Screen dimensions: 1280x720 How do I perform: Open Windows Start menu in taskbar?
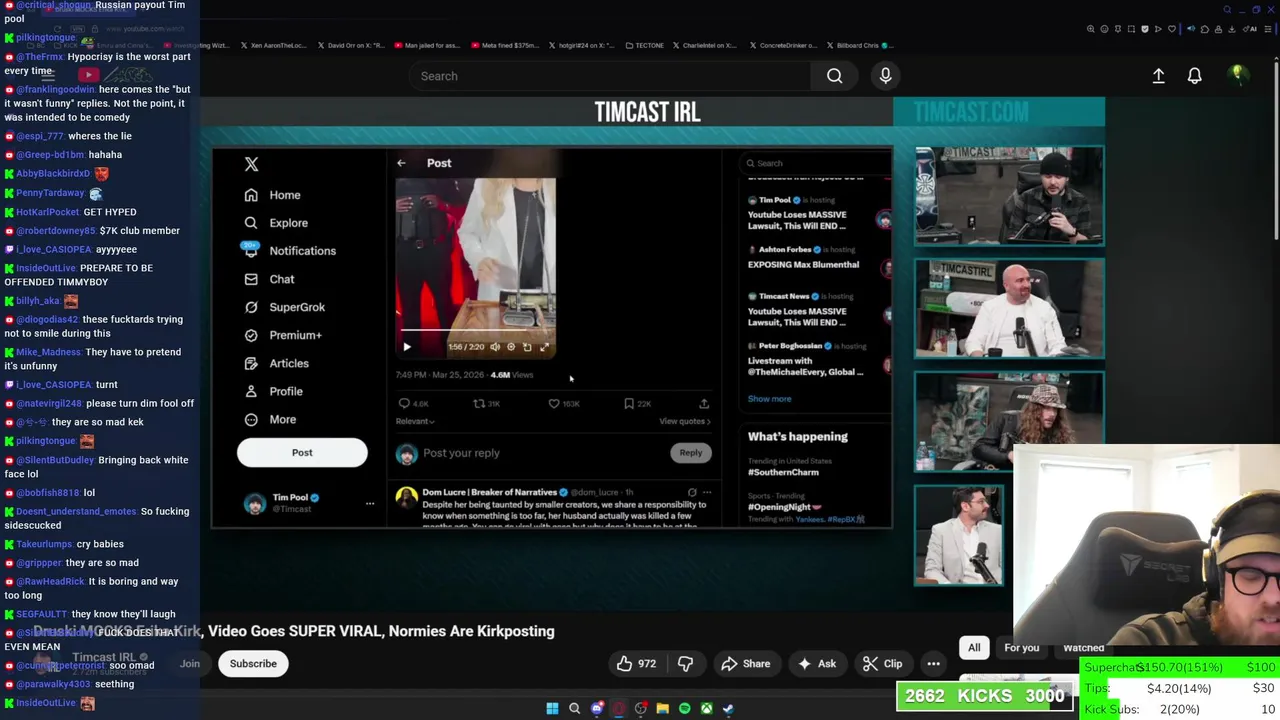pos(552,709)
